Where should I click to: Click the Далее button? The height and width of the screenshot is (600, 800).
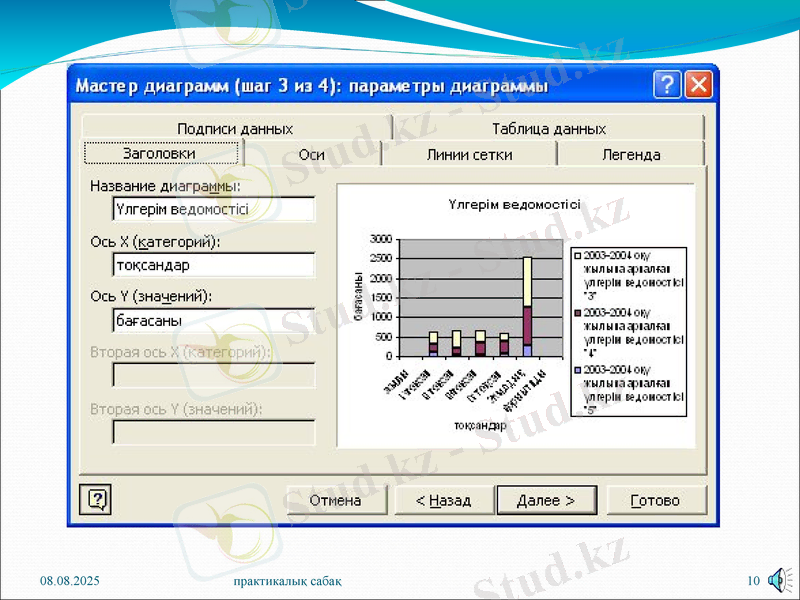[546, 499]
